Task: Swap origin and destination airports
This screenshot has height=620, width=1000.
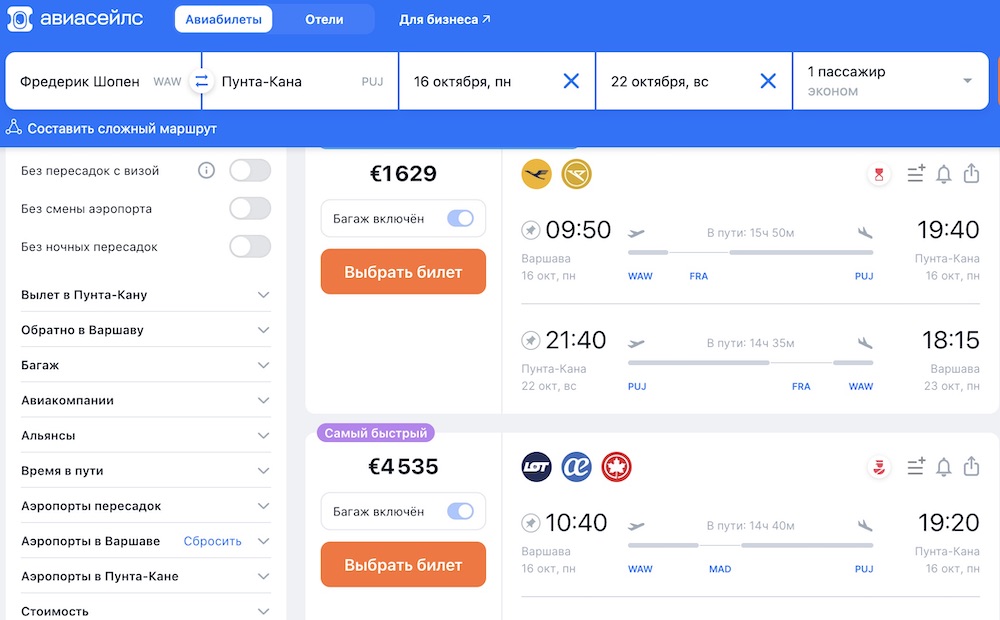Action: point(202,81)
